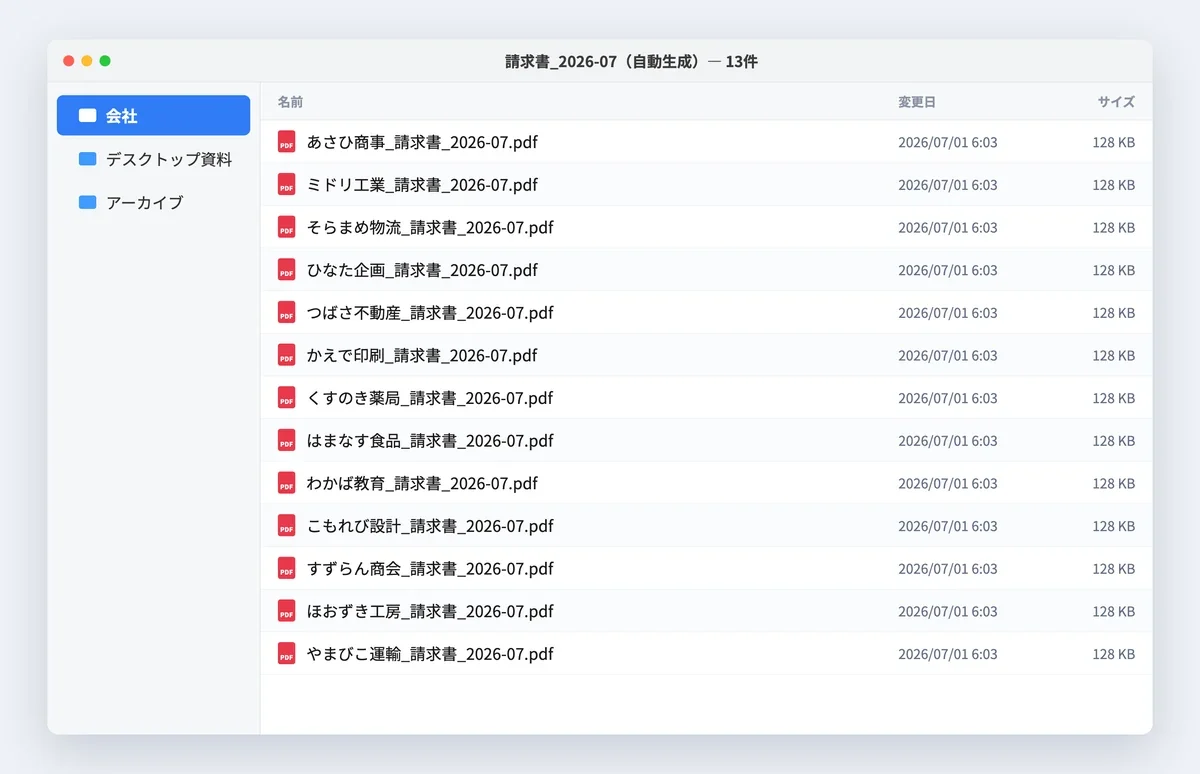
Task: Select file name ミドリ工業_請求書_2026-07.pdf
Action: pyautogui.click(x=422, y=185)
